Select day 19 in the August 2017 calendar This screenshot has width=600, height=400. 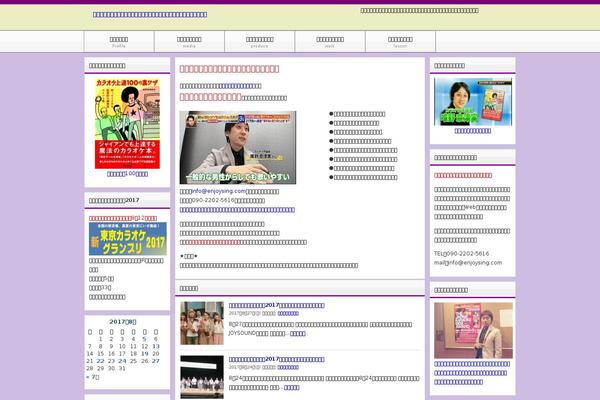(145, 354)
